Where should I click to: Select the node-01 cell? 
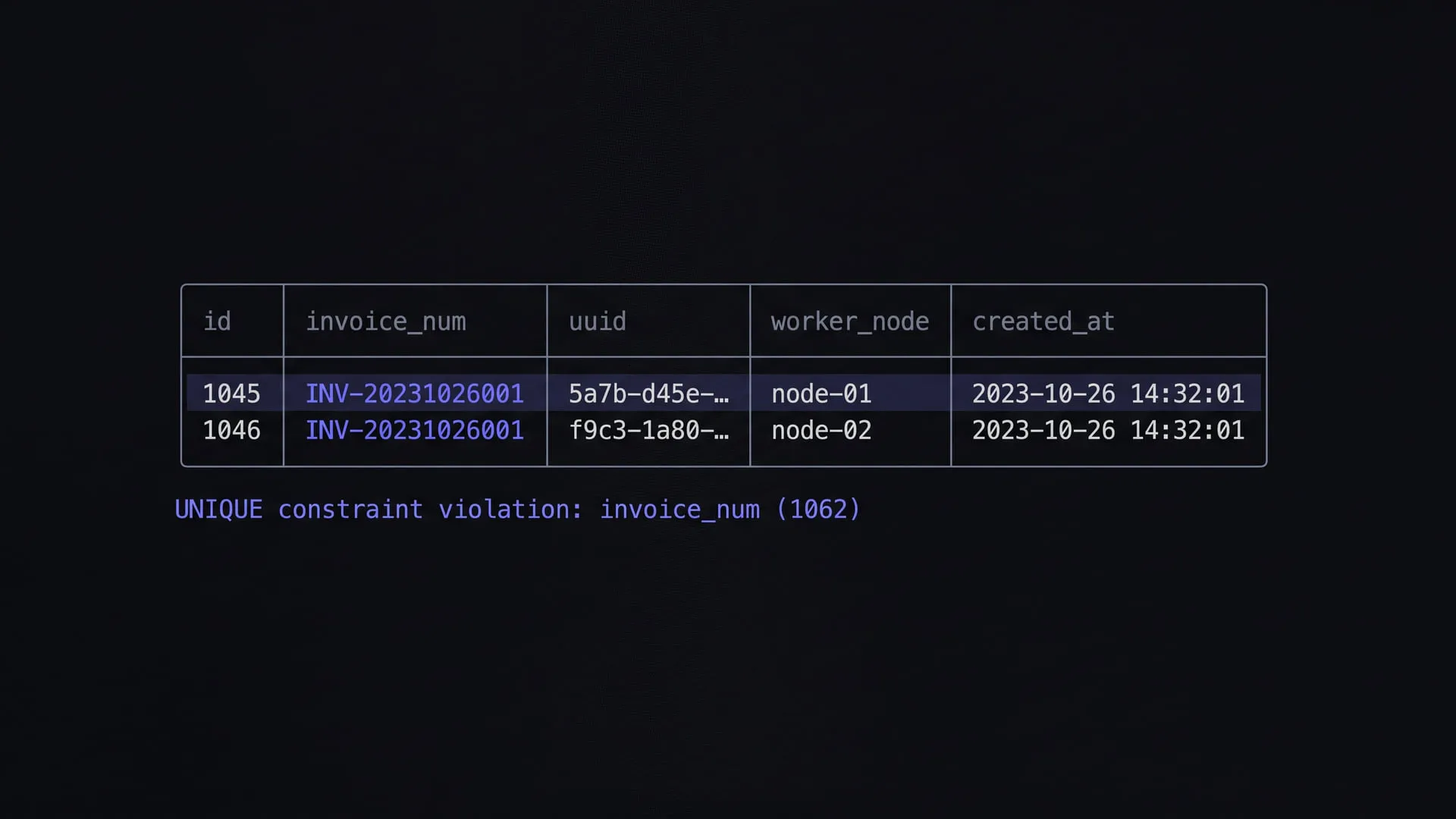(x=821, y=394)
